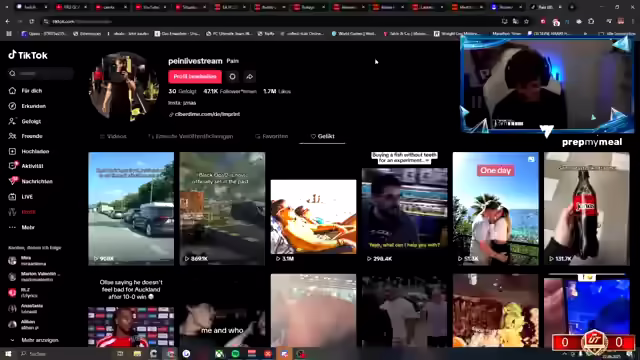Screen dimensions: 640x360
Task: Click the Gefolgt following count
Action: click(182, 91)
